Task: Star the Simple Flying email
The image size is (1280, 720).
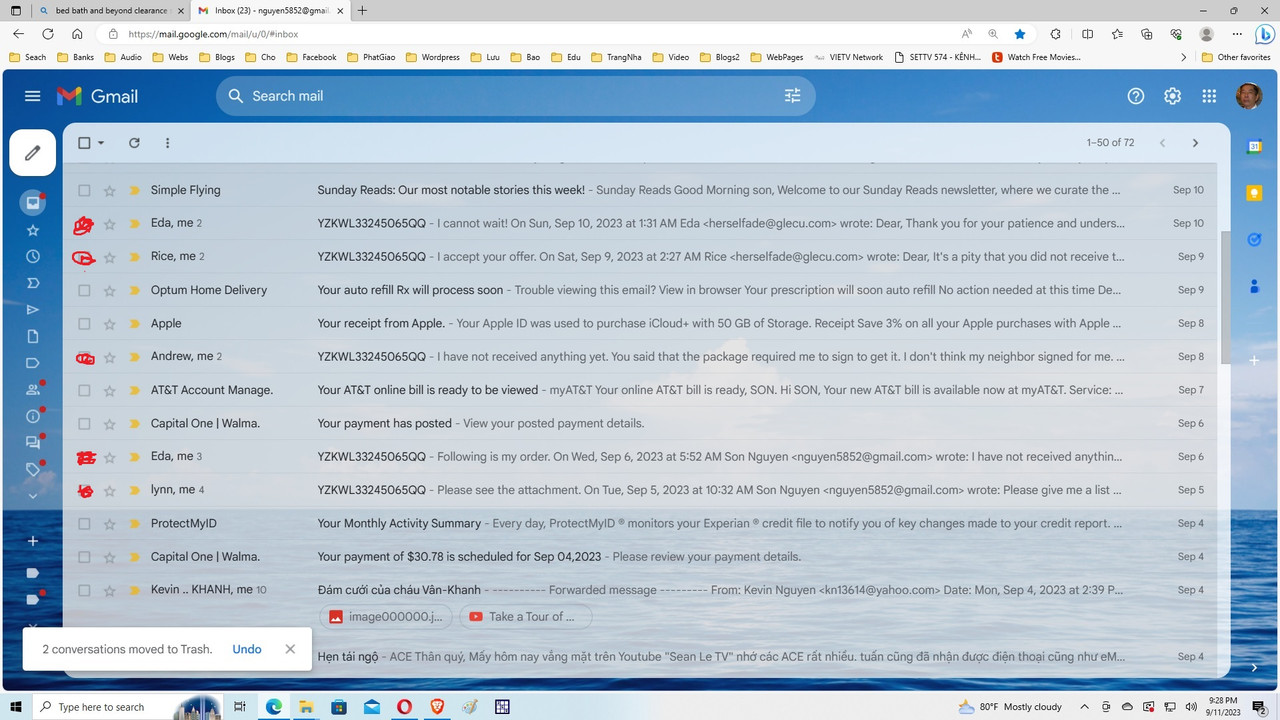Action: pos(109,190)
